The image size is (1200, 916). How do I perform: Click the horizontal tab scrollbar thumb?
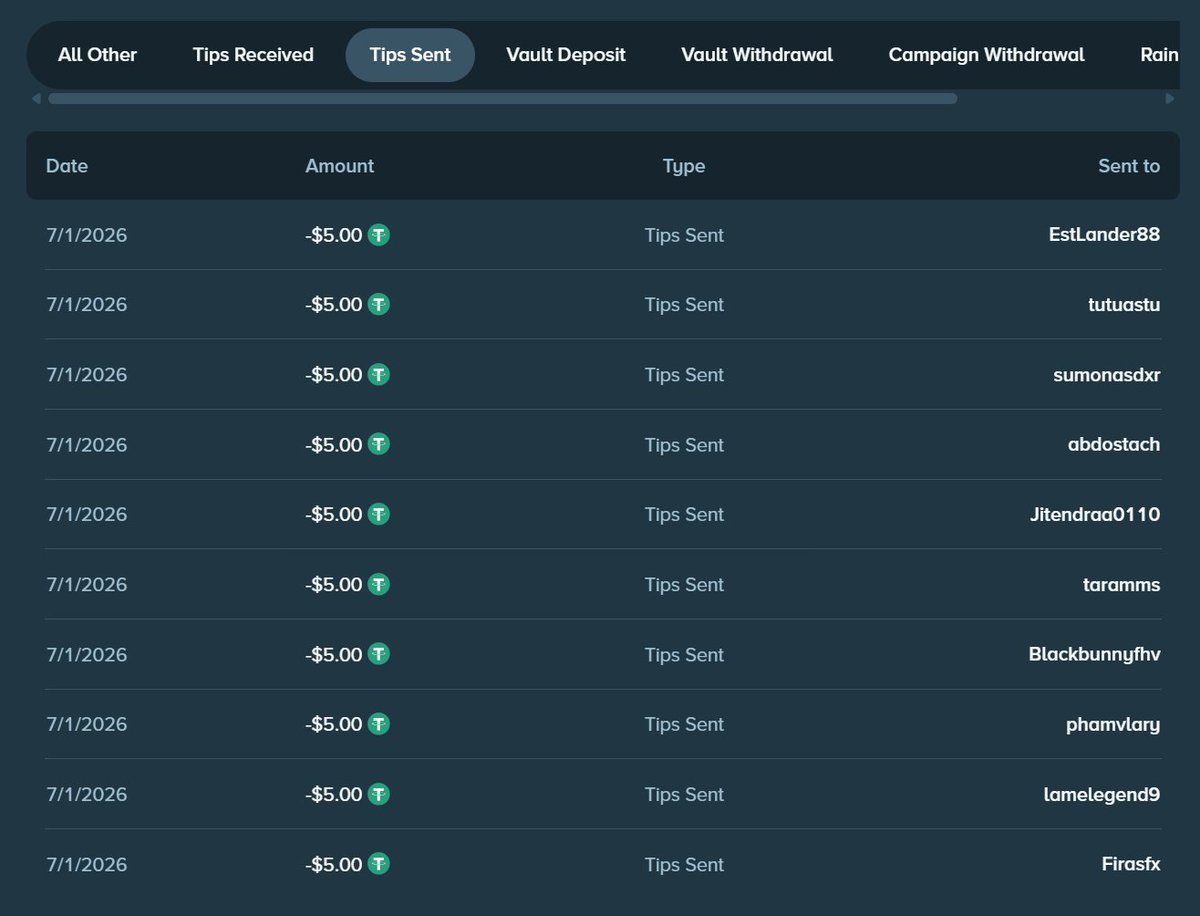point(503,98)
